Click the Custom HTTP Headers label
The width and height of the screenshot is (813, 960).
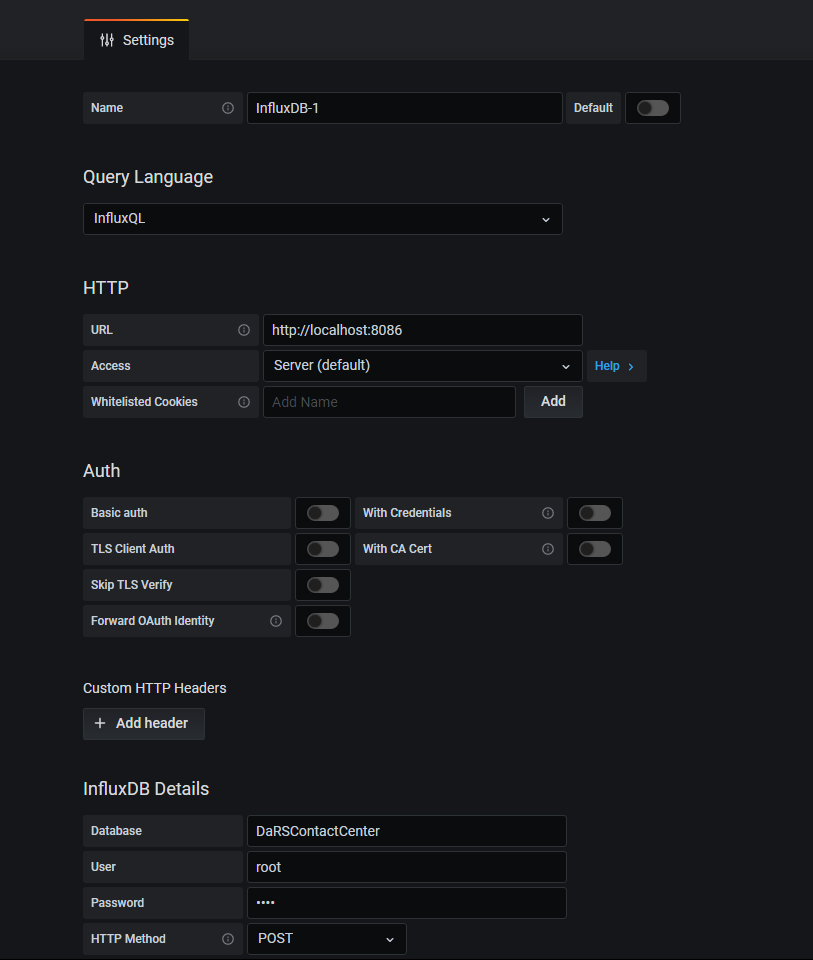pyautogui.click(x=155, y=688)
